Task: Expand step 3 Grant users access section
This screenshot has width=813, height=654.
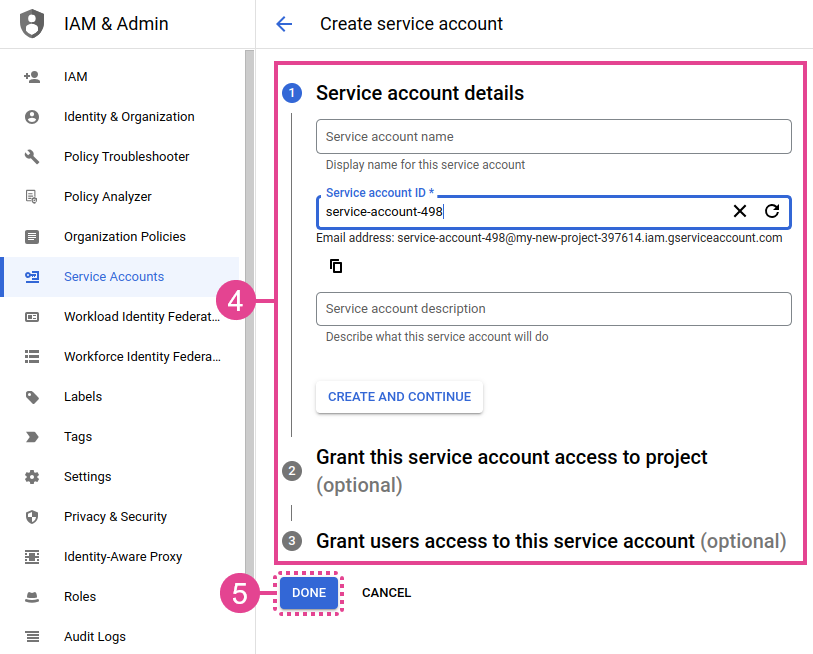Action: tap(551, 541)
